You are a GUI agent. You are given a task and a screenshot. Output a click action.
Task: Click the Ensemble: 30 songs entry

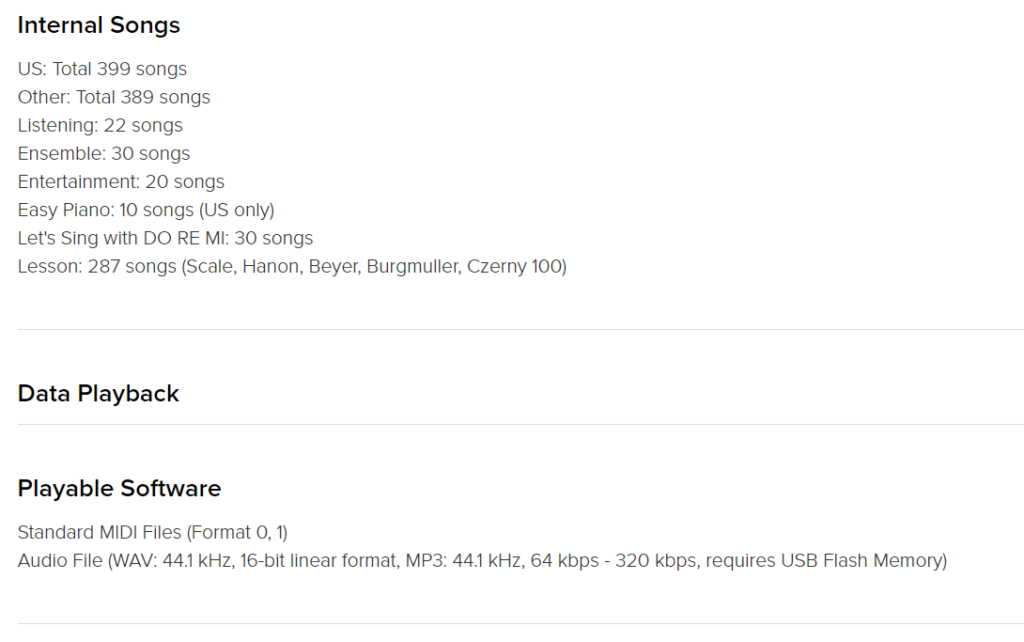[x=104, y=153]
